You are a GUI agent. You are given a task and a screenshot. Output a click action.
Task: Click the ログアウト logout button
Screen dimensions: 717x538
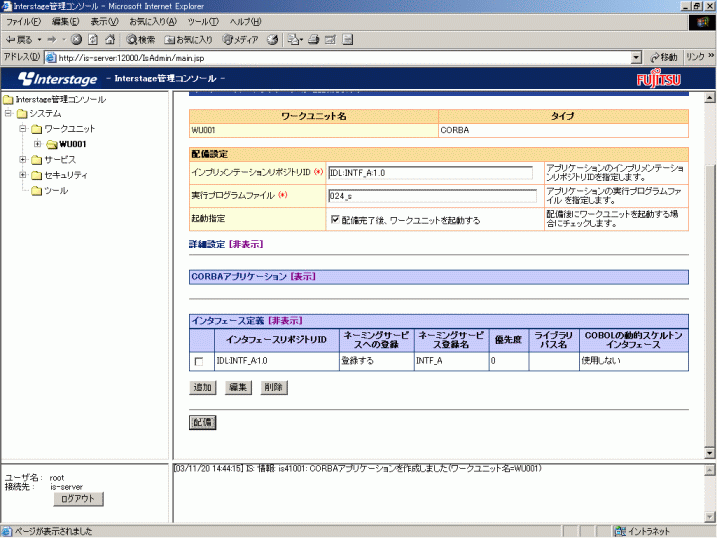coord(78,499)
